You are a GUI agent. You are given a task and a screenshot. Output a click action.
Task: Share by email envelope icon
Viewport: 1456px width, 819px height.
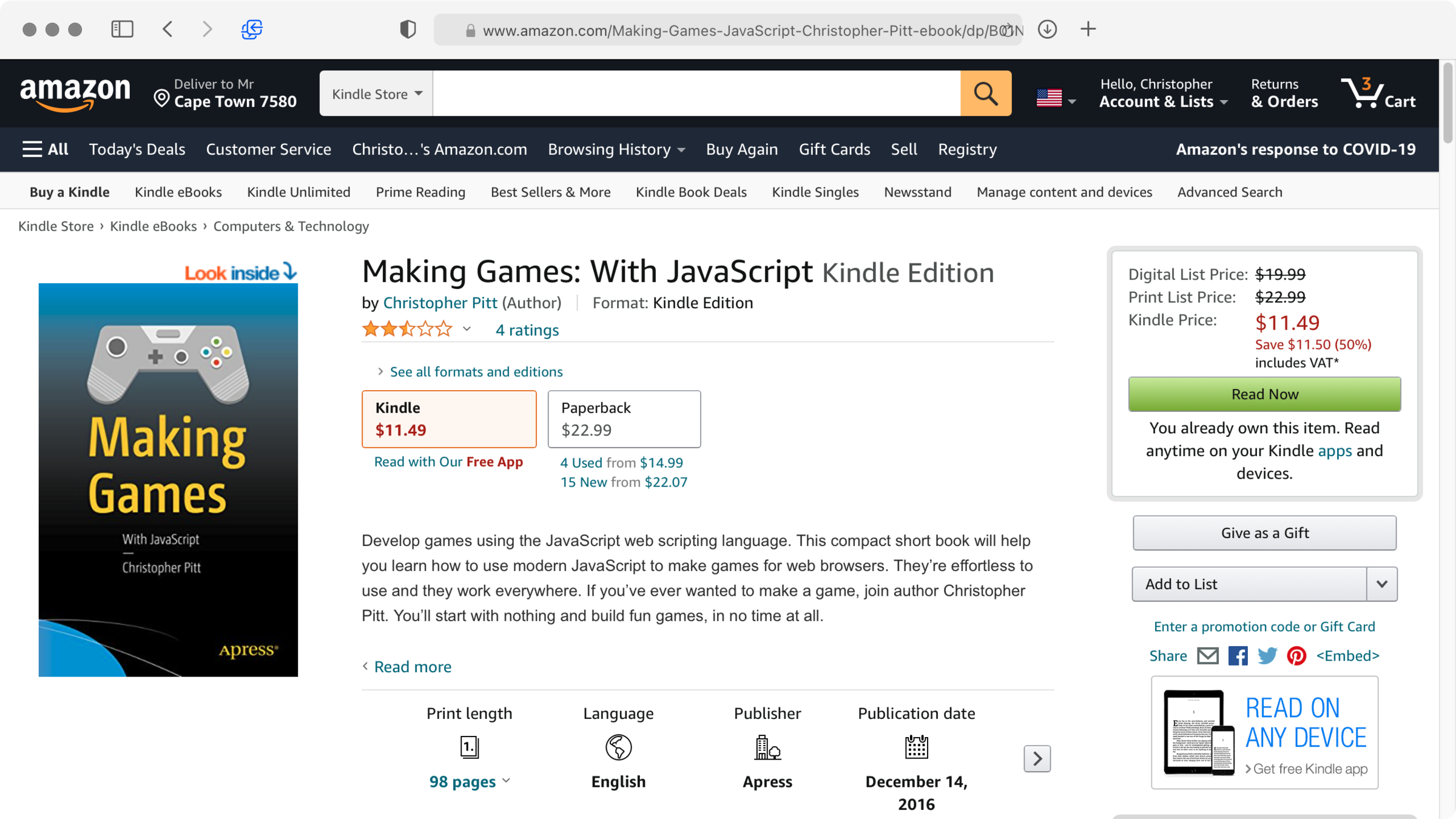(x=1207, y=656)
